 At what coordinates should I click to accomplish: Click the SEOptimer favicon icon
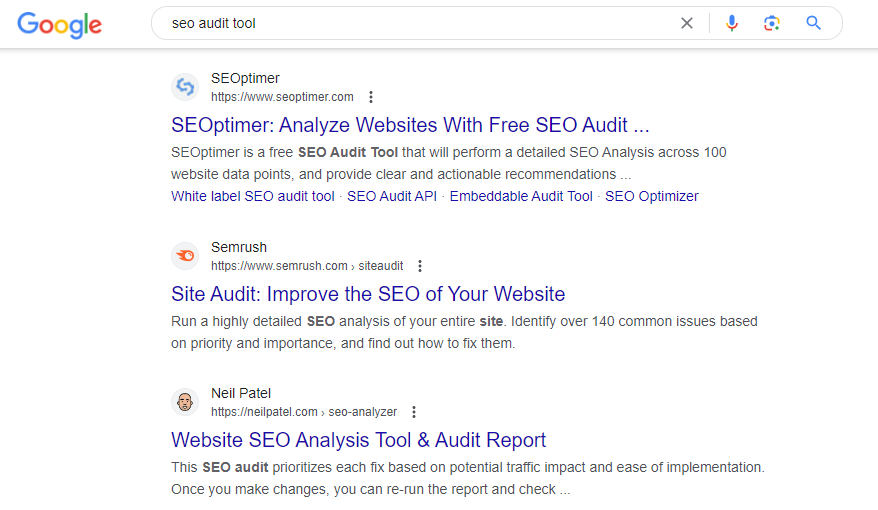tap(185, 87)
